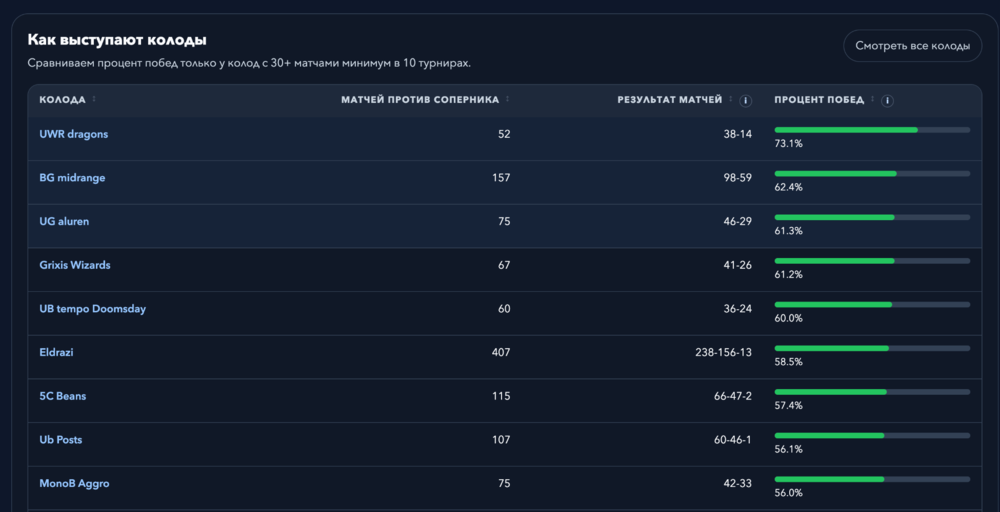This screenshot has width=1000, height=512.
Task: Click the Смотреть все колоды button
Action: click(x=913, y=46)
